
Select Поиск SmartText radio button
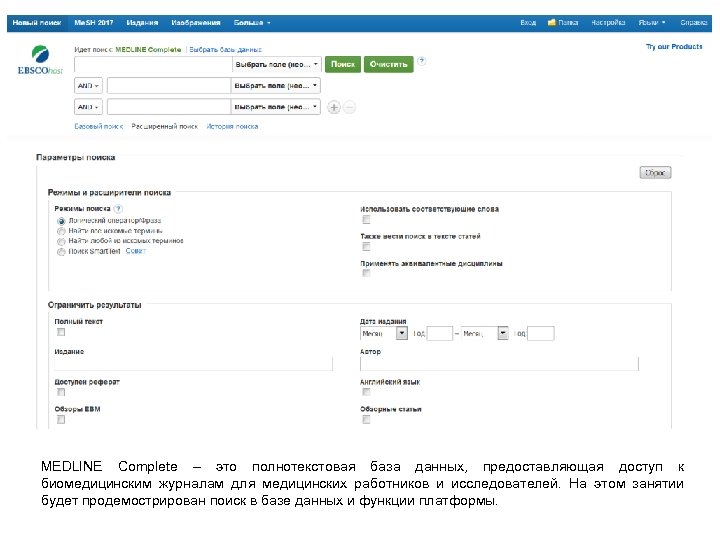61,252
